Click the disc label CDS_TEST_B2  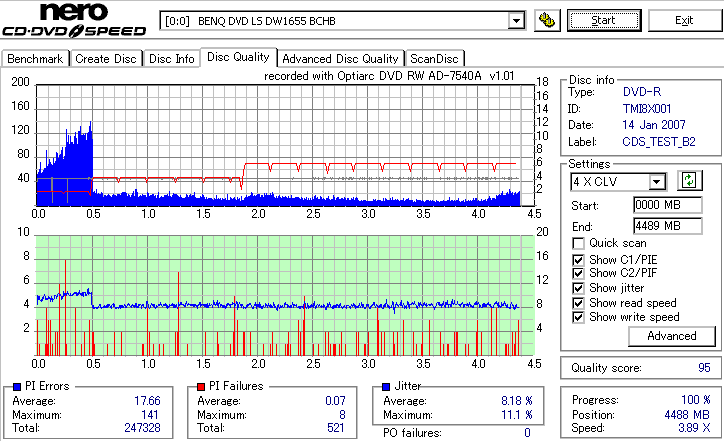pos(658,142)
